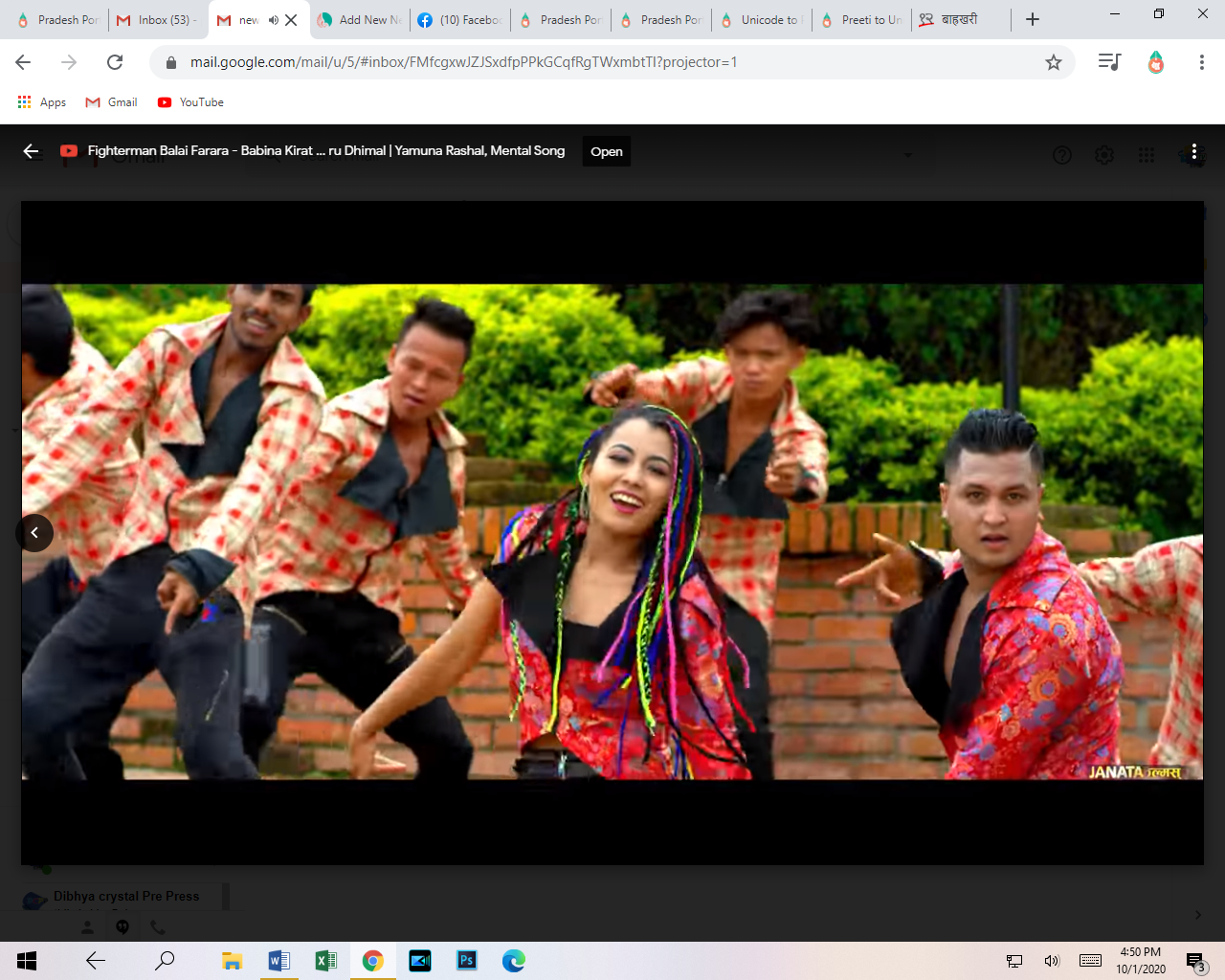Open the Apps bookmarks shortcut
The width and height of the screenshot is (1225, 980).
(42, 102)
